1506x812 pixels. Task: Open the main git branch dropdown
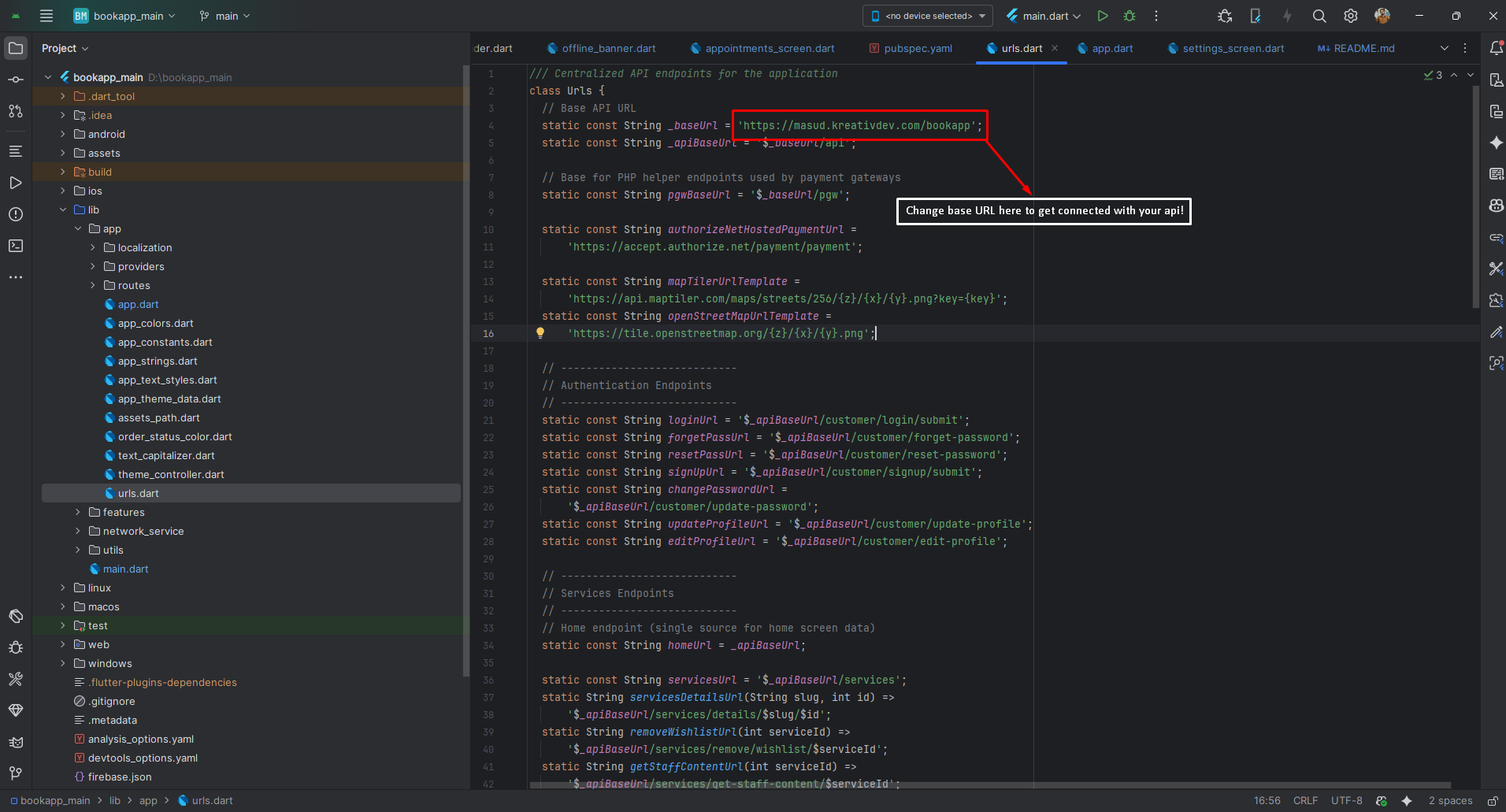224,16
